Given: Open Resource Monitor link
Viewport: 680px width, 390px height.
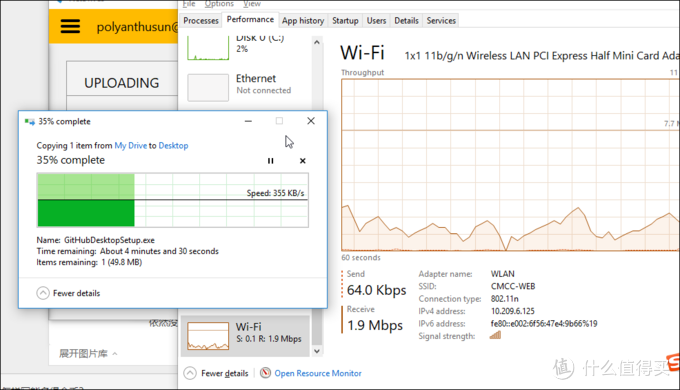Looking at the screenshot, I should pos(318,373).
